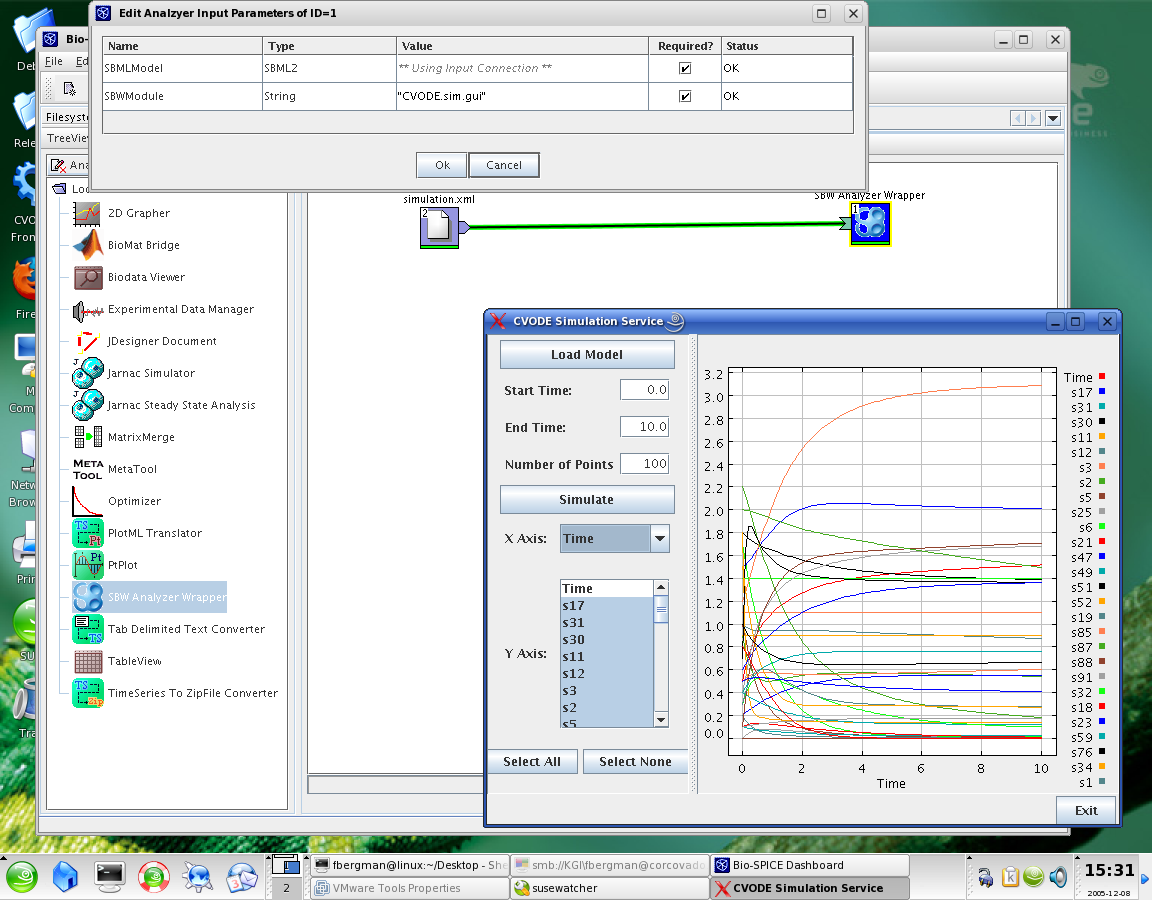Open the TreeView tab
Viewport: 1152px width, 900px height.
[x=66, y=138]
